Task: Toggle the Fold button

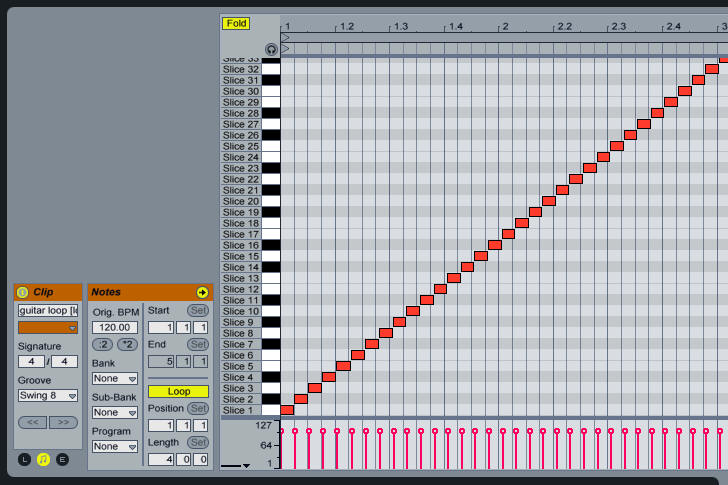Action: click(236, 24)
